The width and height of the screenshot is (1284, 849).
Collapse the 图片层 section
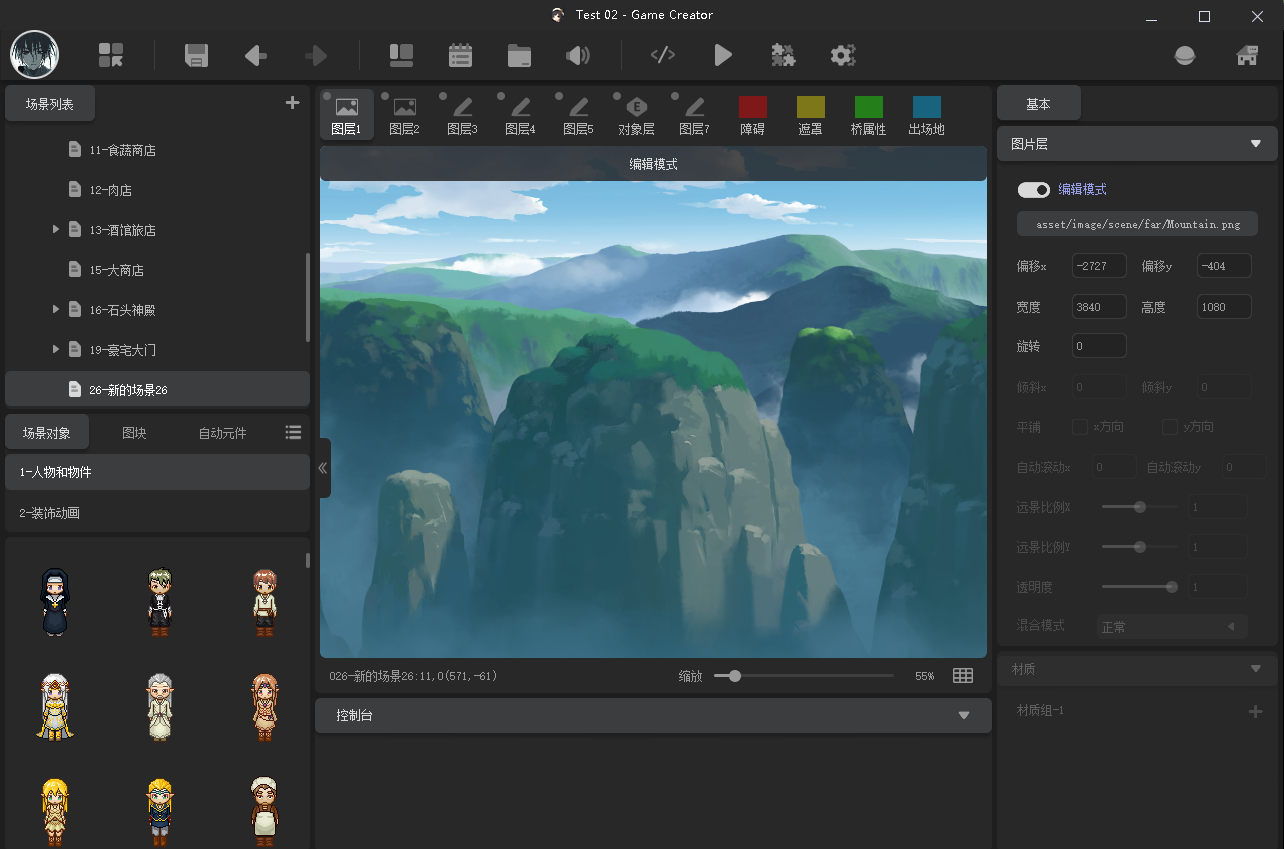(1256, 144)
